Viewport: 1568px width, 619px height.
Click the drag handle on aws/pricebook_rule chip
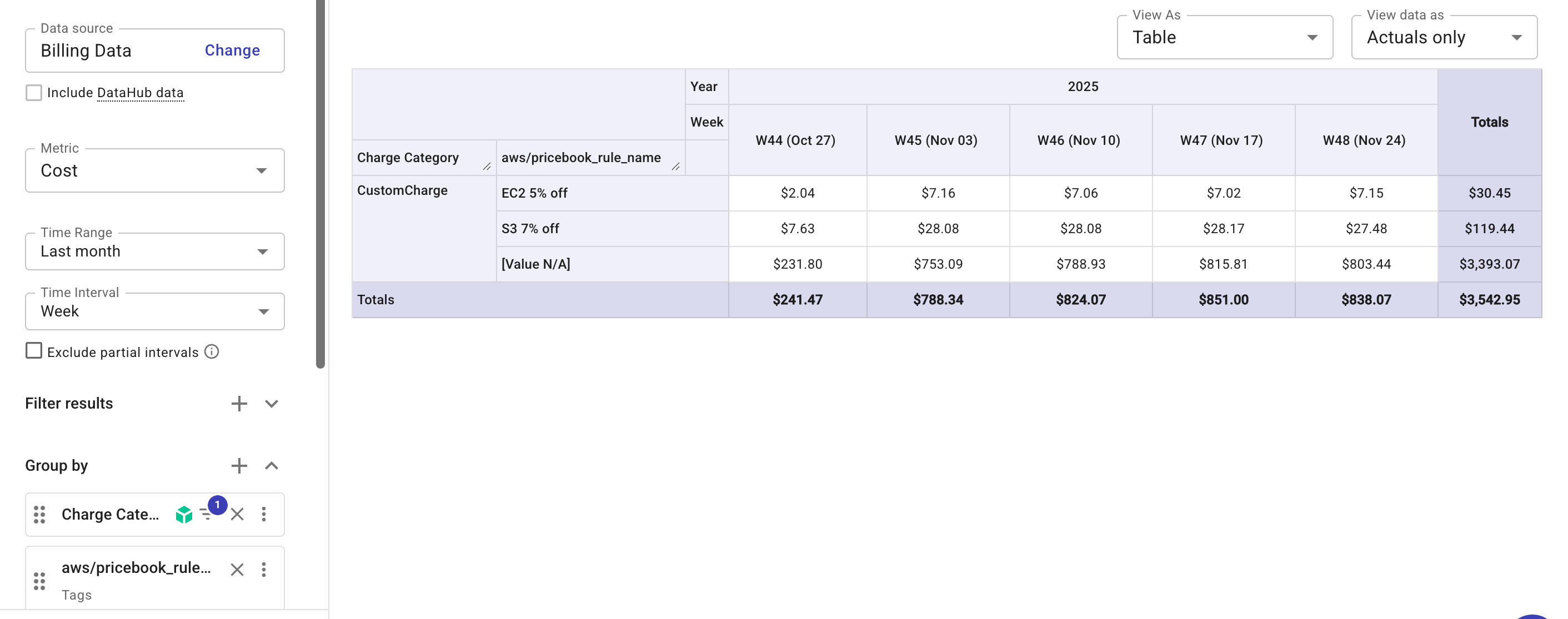(40, 580)
